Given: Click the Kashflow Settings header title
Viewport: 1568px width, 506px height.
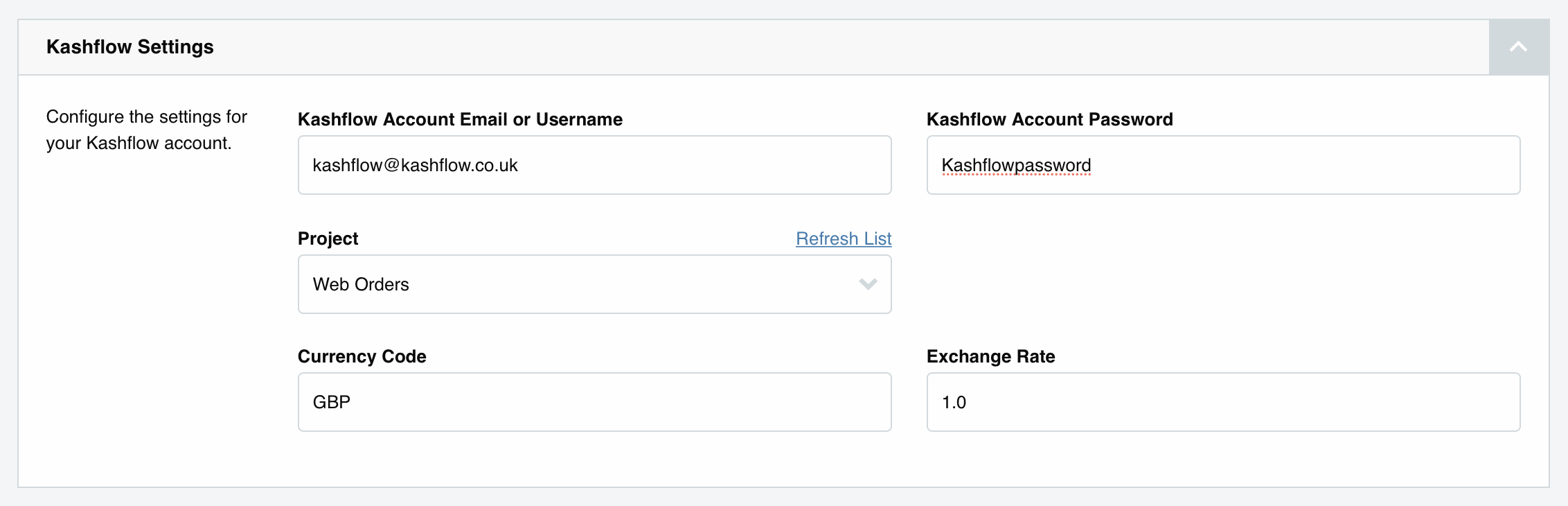Looking at the screenshot, I should tap(130, 47).
